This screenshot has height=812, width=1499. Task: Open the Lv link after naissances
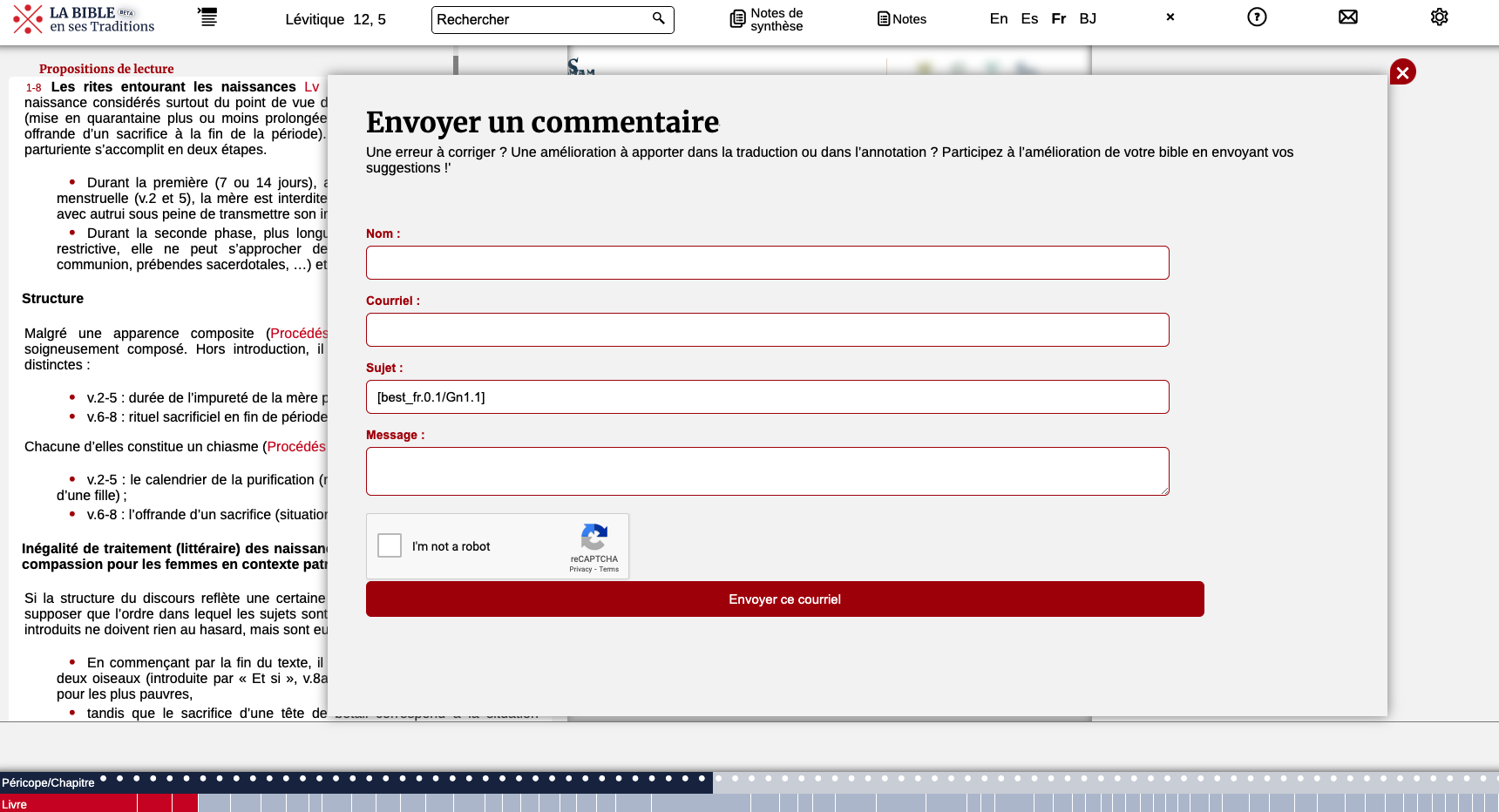click(x=312, y=87)
